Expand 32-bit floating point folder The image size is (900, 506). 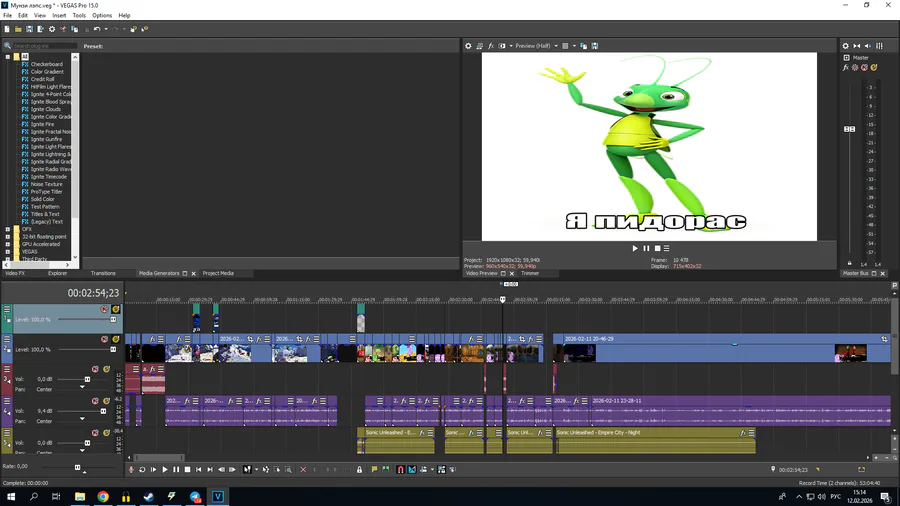pyautogui.click(x=8, y=236)
